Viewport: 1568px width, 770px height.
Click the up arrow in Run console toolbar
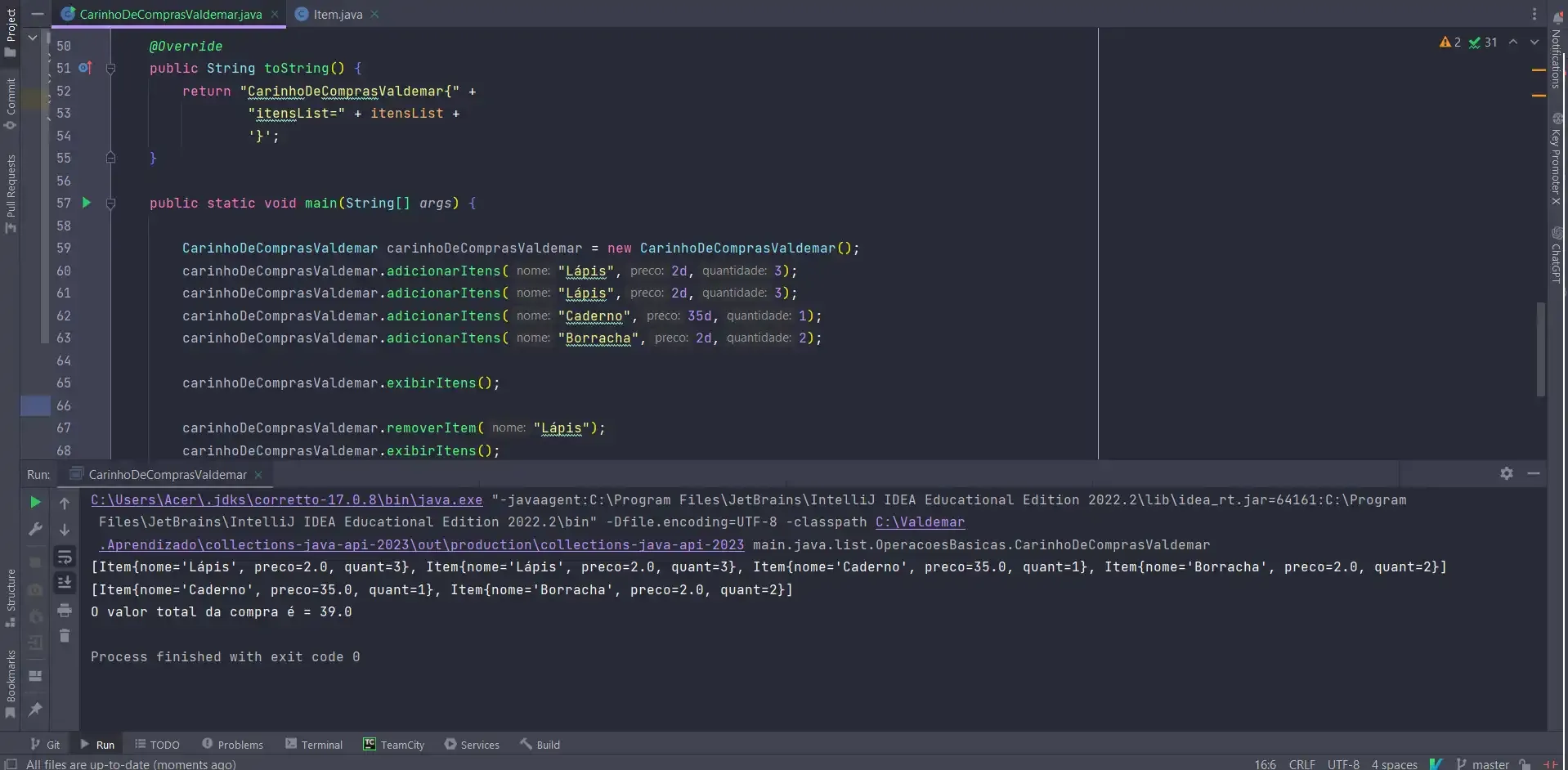point(65,504)
